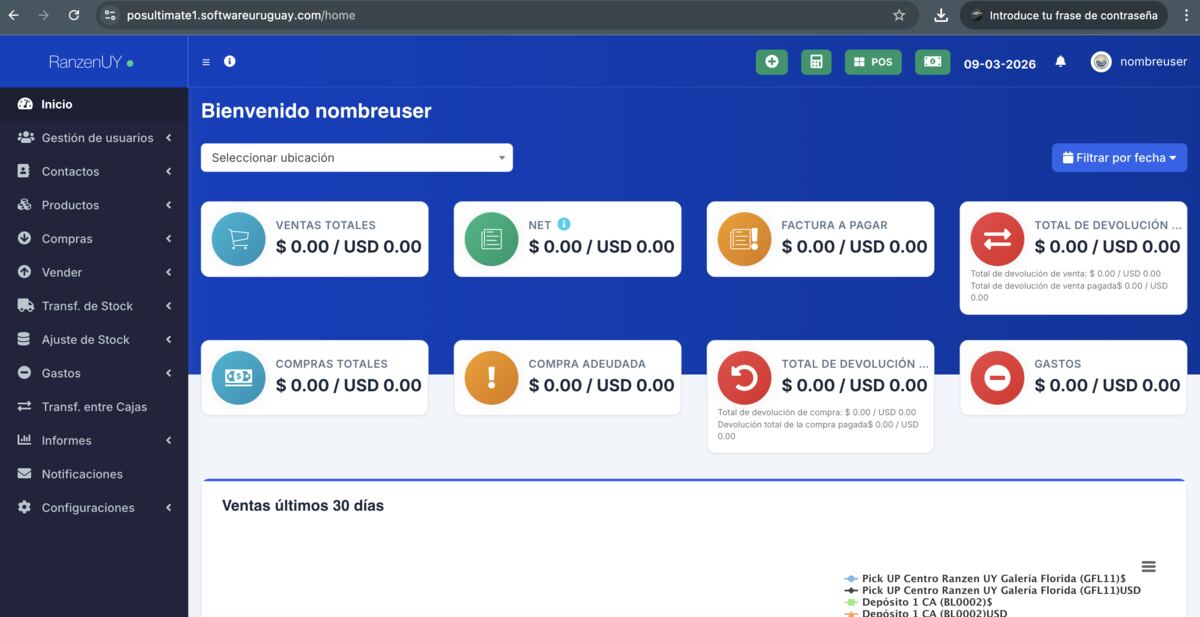This screenshot has width=1200, height=617.
Task: Toggle the Depósito 1 CA (BL0002)$ legend series
Action: [926, 602]
